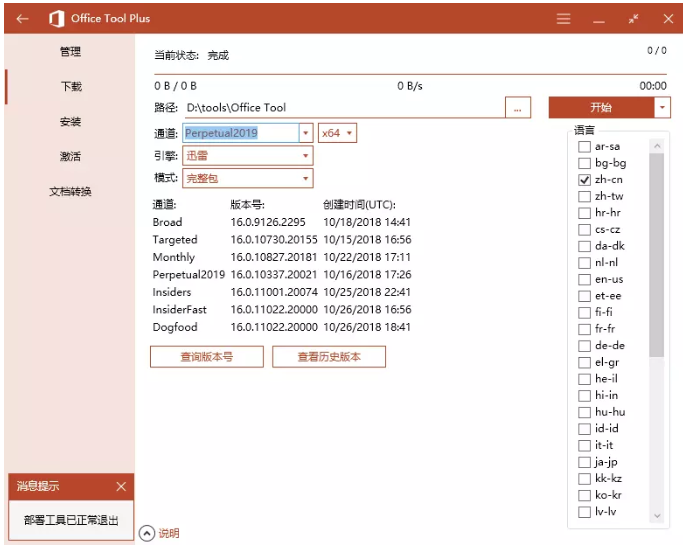
Task: Click the language list scroll-down arrow
Action: tap(657, 516)
